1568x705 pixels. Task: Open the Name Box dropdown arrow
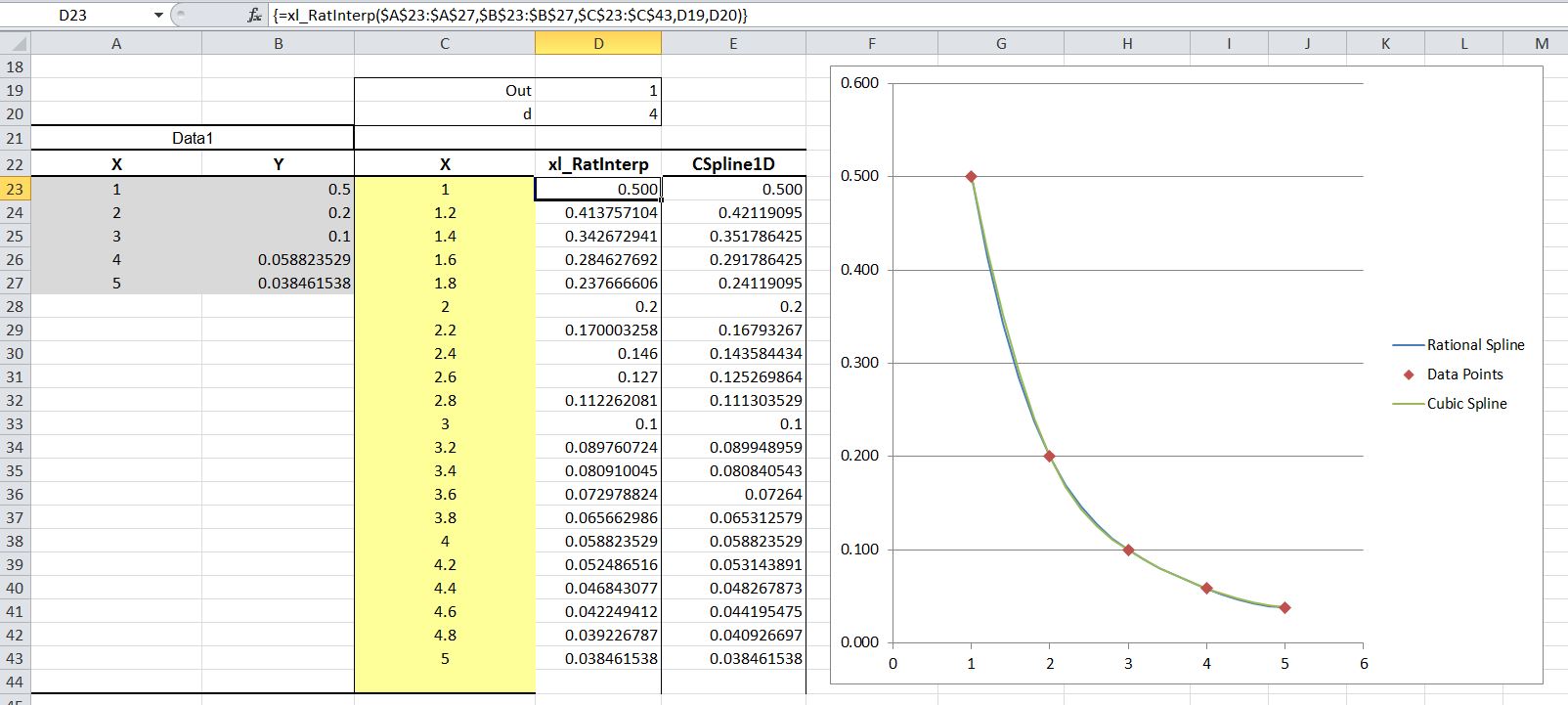click(159, 16)
